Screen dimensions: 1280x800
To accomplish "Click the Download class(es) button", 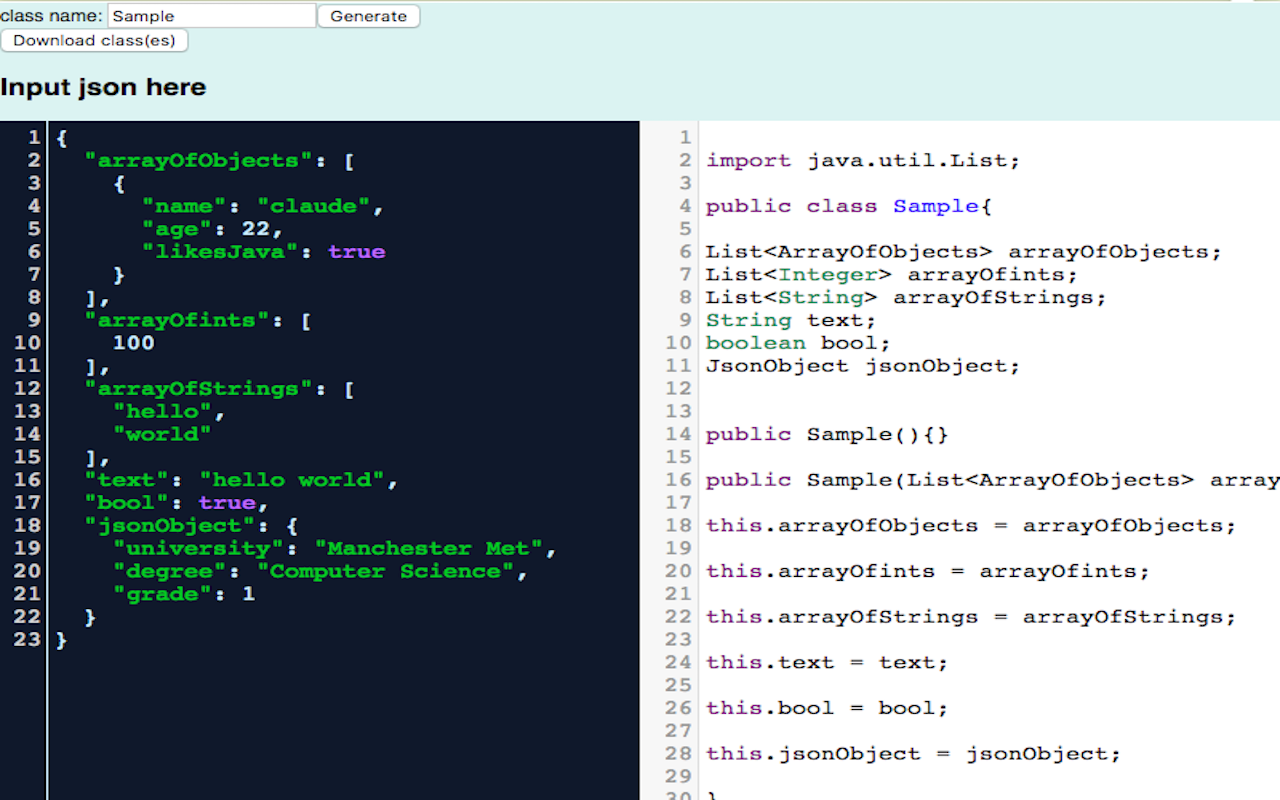I will click(94, 41).
